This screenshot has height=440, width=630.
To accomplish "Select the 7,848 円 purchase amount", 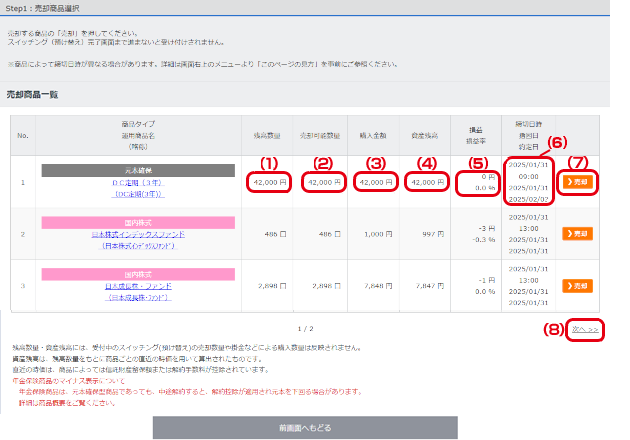I will click(378, 286).
